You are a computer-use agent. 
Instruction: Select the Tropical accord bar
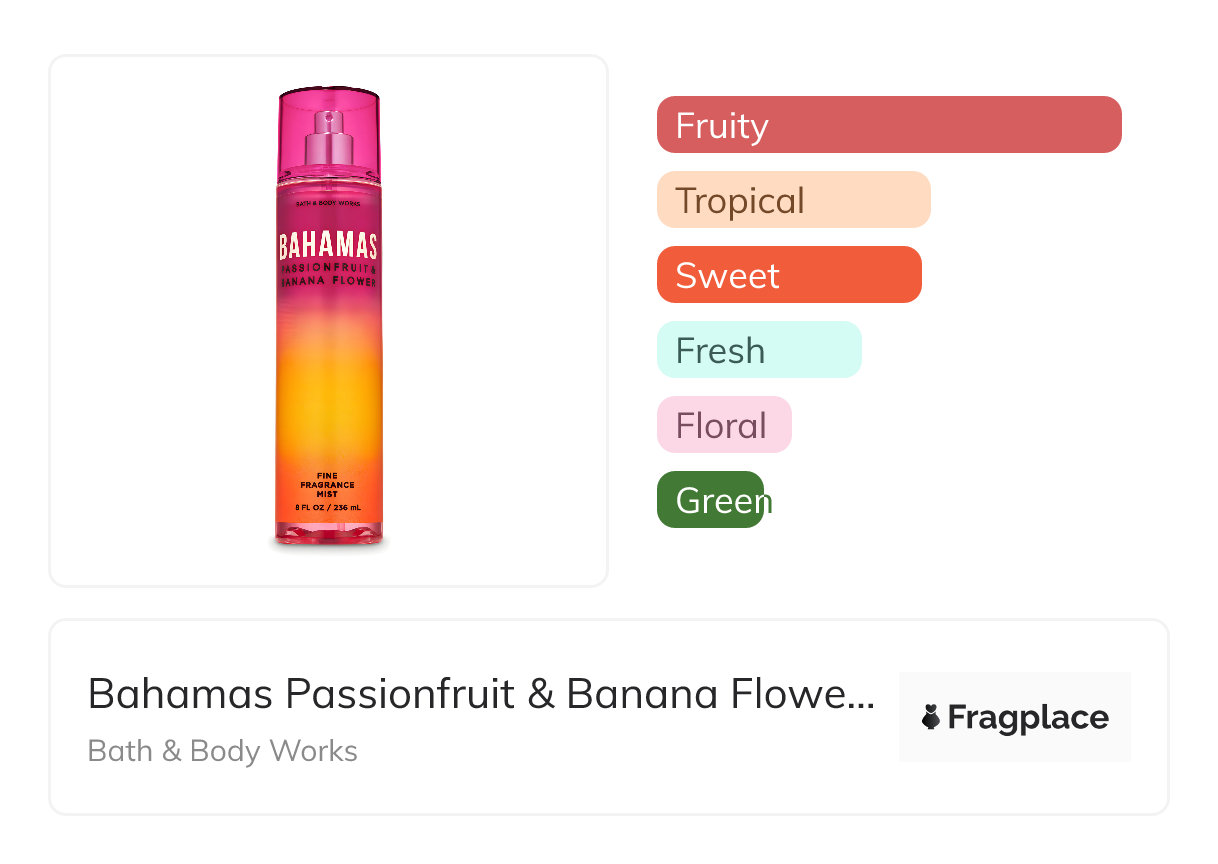[793, 200]
